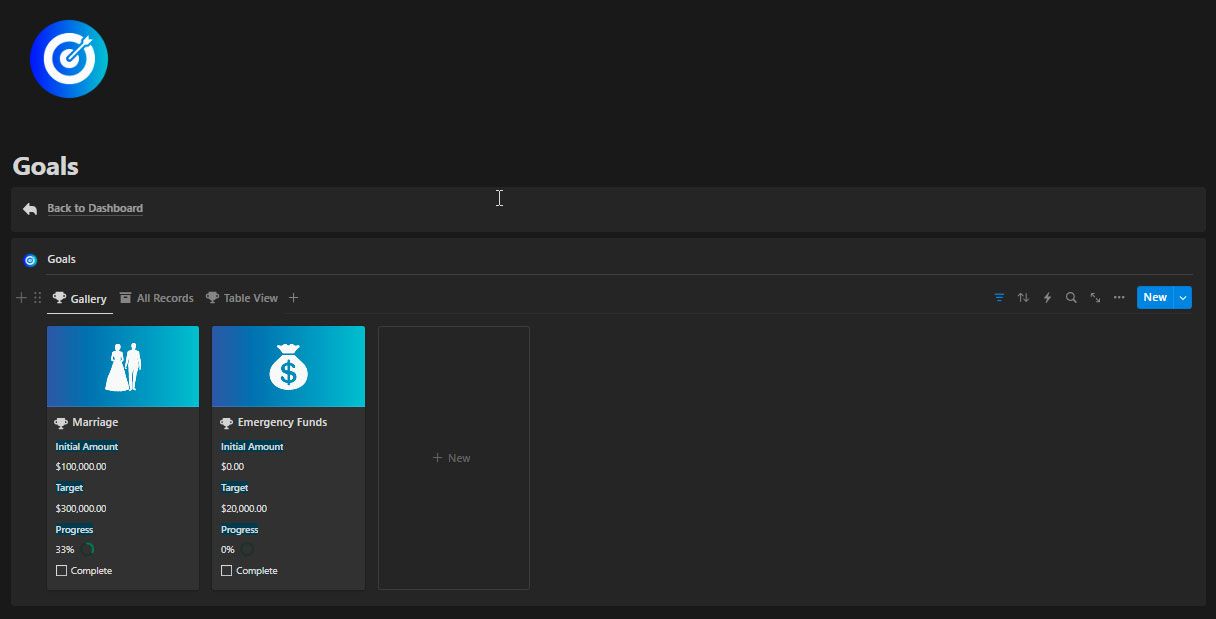
Task: Open the Marriage card cover image
Action: point(123,367)
